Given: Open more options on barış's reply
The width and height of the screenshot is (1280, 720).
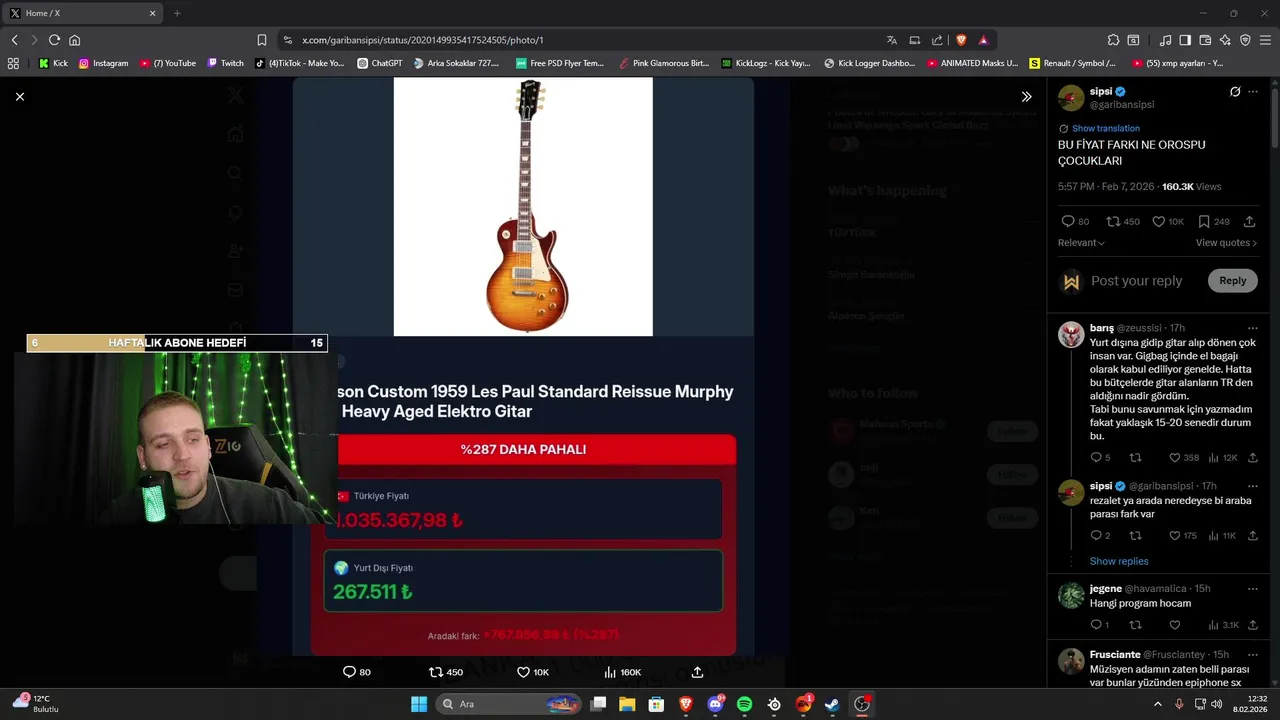Looking at the screenshot, I should pos(1253,328).
